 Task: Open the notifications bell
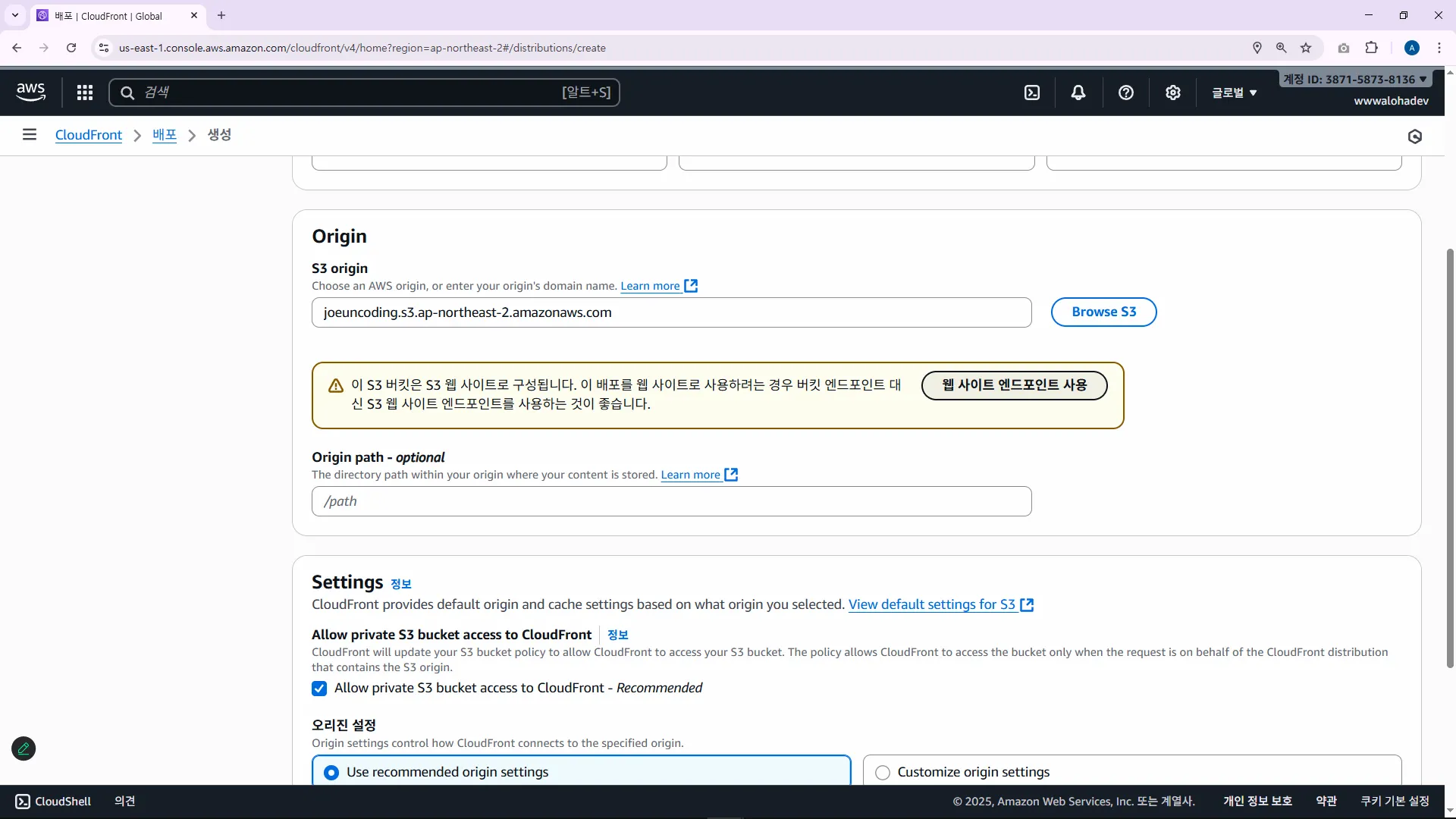pyautogui.click(x=1078, y=93)
